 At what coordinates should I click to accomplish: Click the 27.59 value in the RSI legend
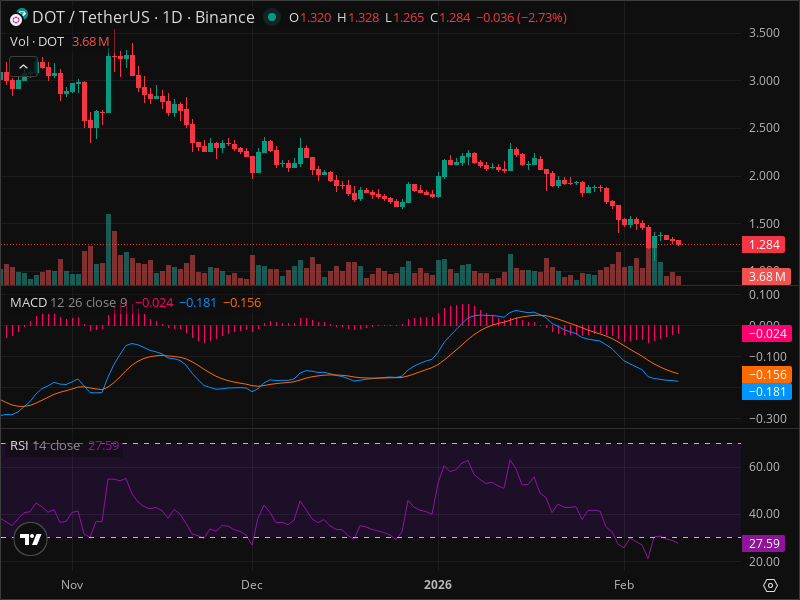tap(104, 445)
